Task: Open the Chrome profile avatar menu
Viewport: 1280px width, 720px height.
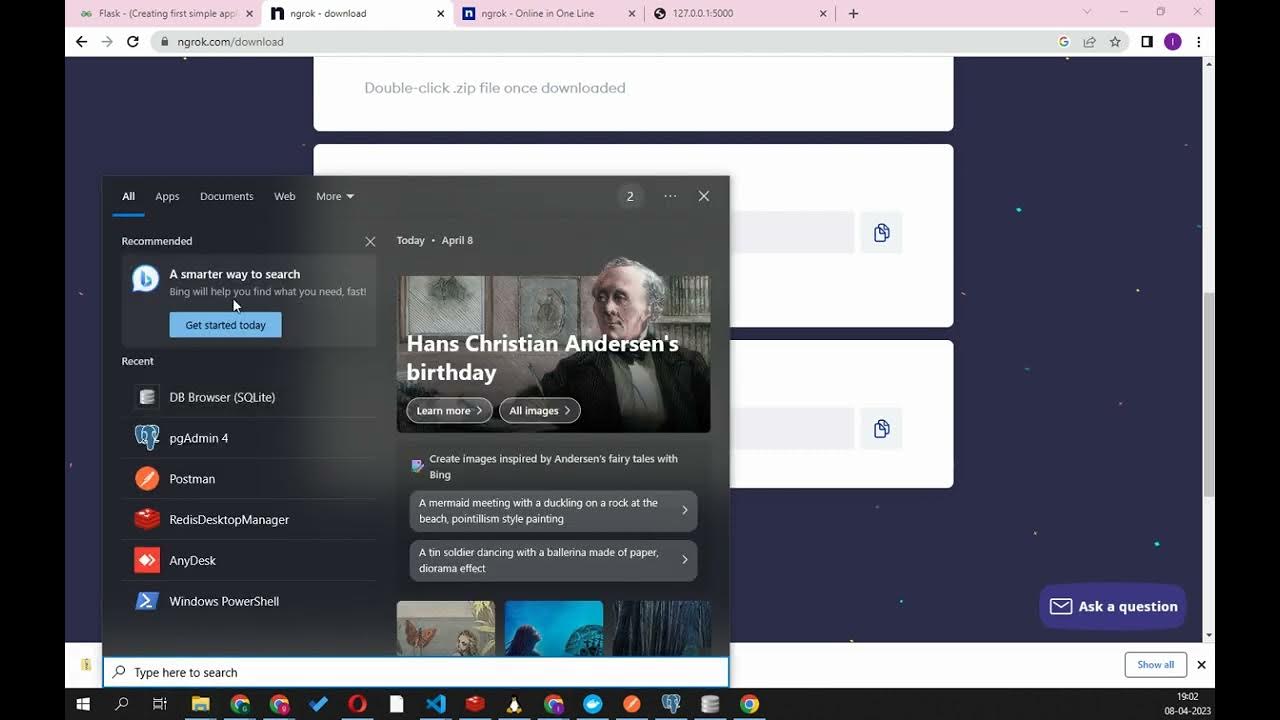Action: pyautogui.click(x=1173, y=42)
